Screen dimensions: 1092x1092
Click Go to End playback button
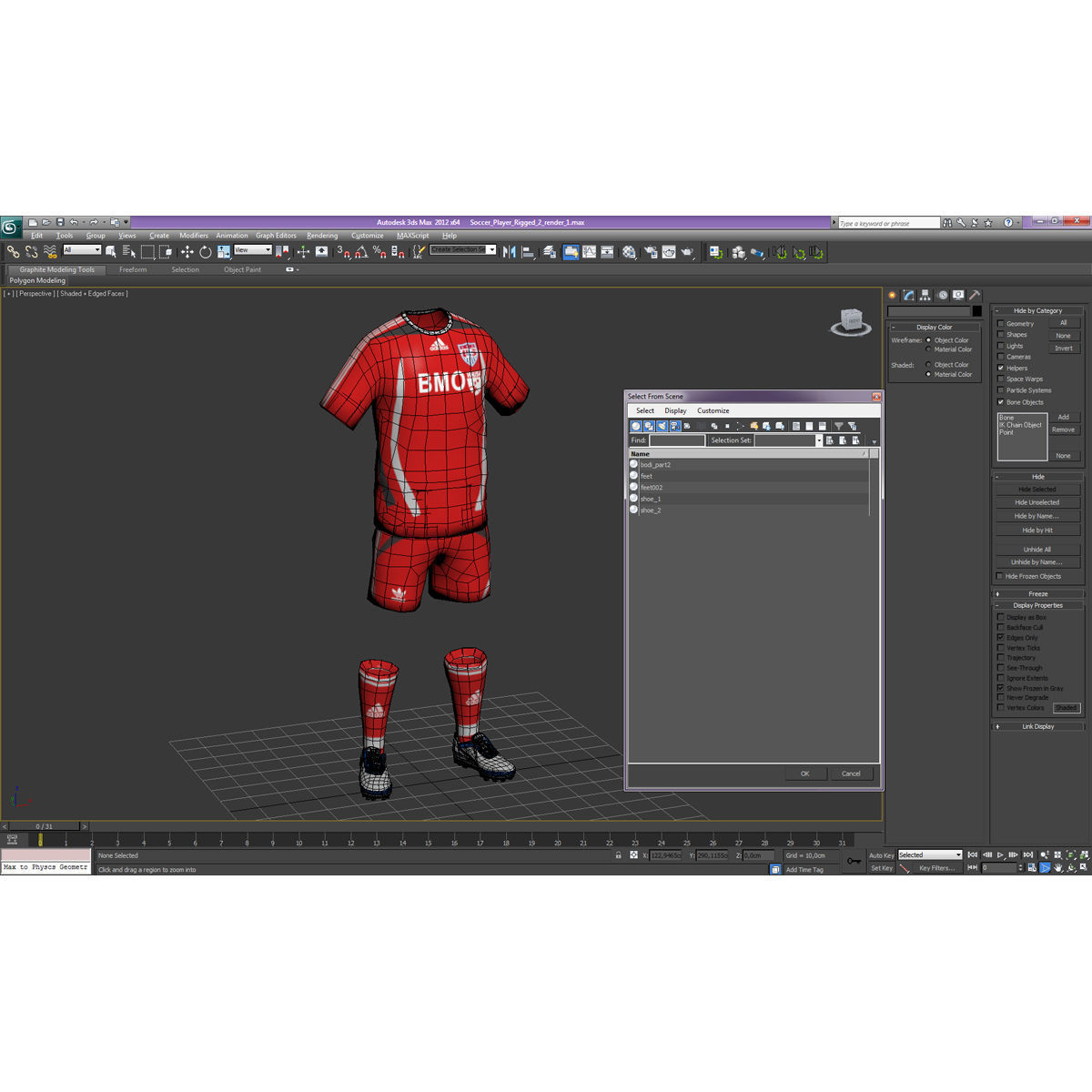1028,855
